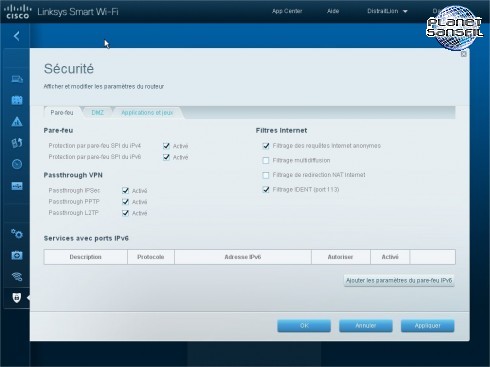Open the speed test clock icon
The width and height of the screenshot is (490, 367).
click(17, 164)
